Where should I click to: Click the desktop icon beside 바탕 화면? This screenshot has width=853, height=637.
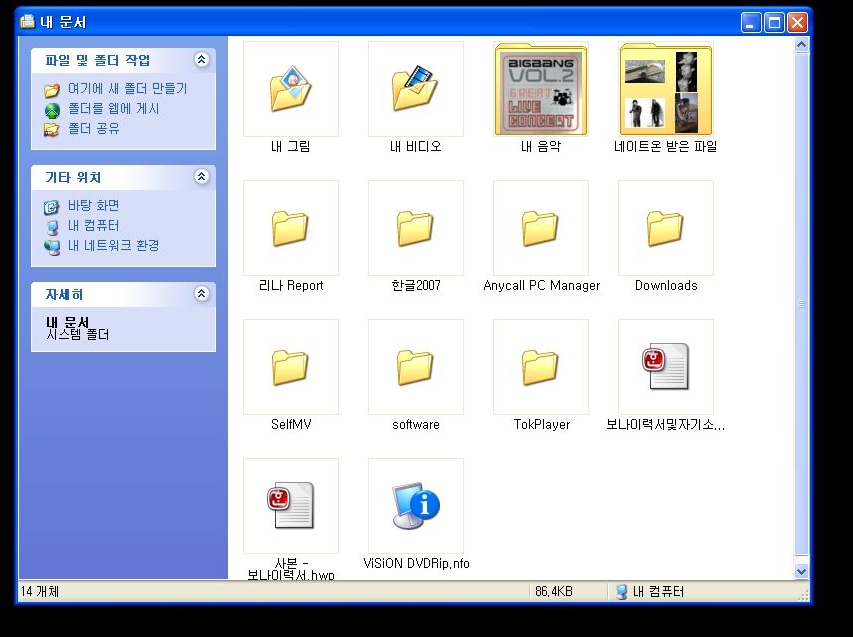click(x=52, y=207)
